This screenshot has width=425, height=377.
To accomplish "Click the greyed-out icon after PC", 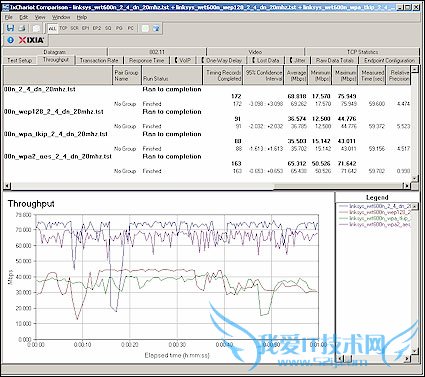I will point(145,28).
